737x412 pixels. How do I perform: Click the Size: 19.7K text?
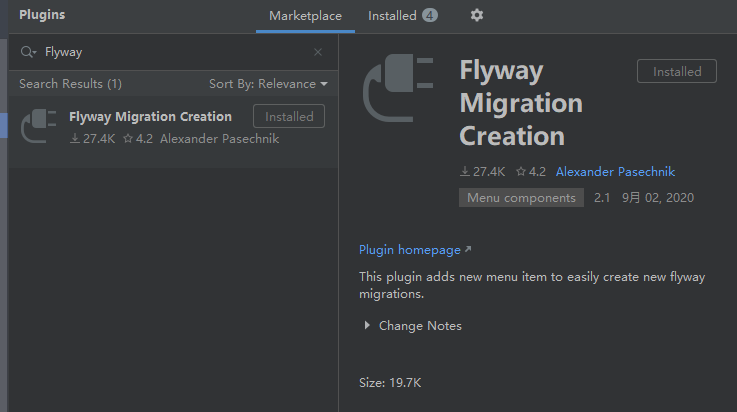coord(390,383)
